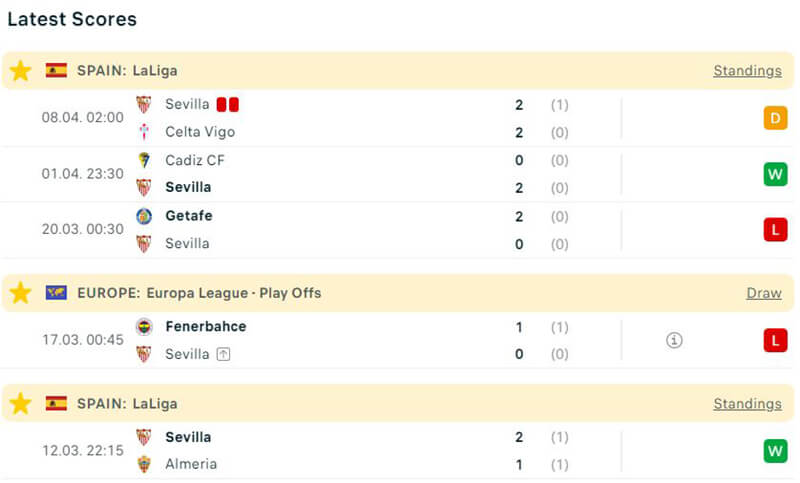Click the orange D draw result badge

[775, 119]
